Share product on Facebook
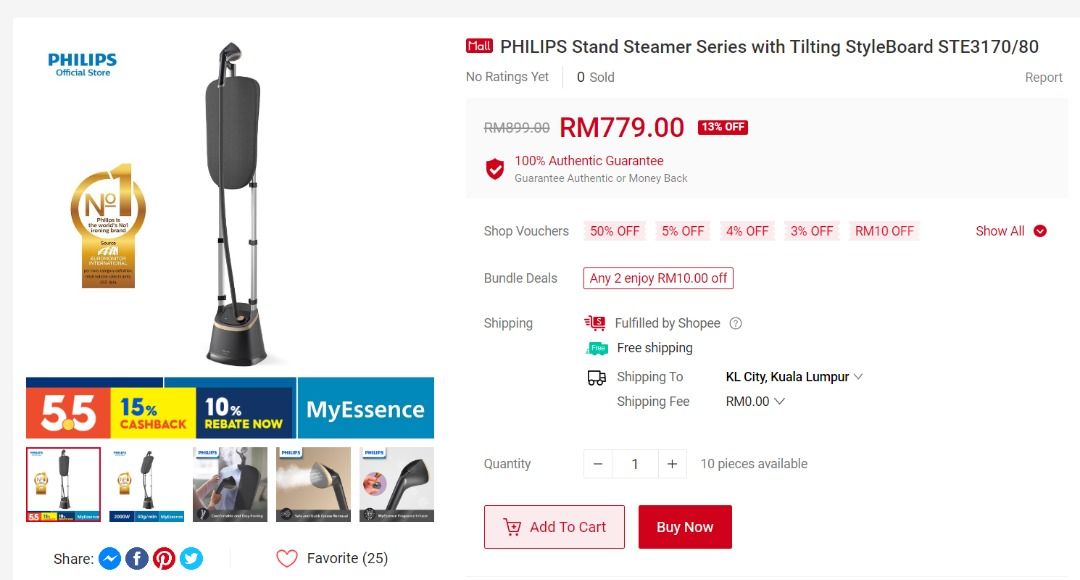This screenshot has height=580, width=1080. coord(137,559)
